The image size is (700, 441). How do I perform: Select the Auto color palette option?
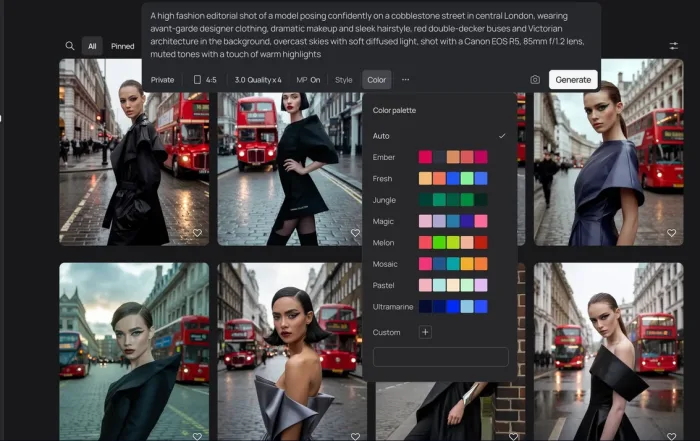coord(440,136)
